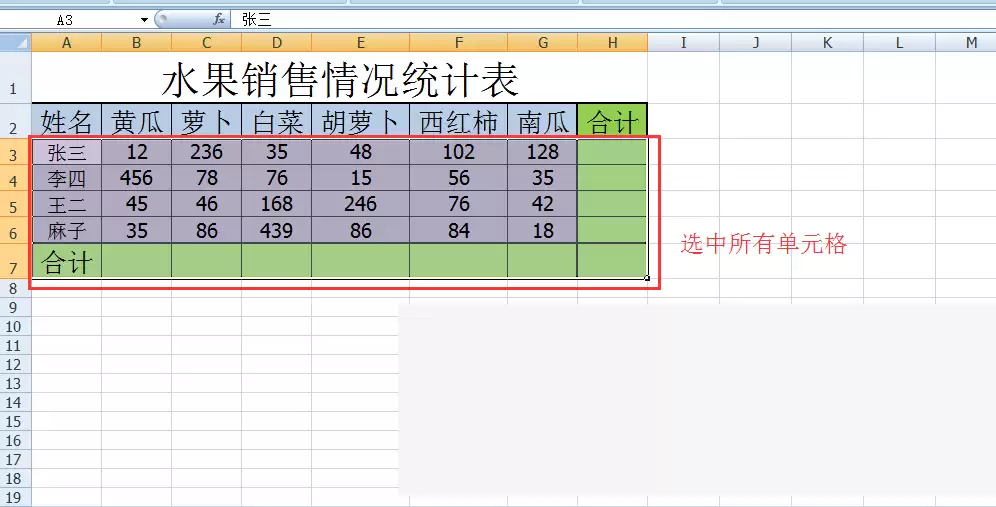Click the cell with value 456

[x=137, y=178]
